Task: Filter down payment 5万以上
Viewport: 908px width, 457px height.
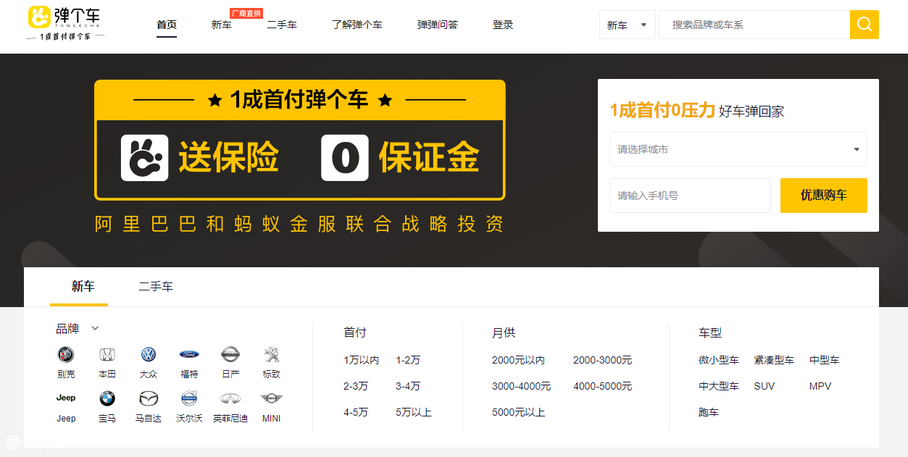Action: point(413,413)
